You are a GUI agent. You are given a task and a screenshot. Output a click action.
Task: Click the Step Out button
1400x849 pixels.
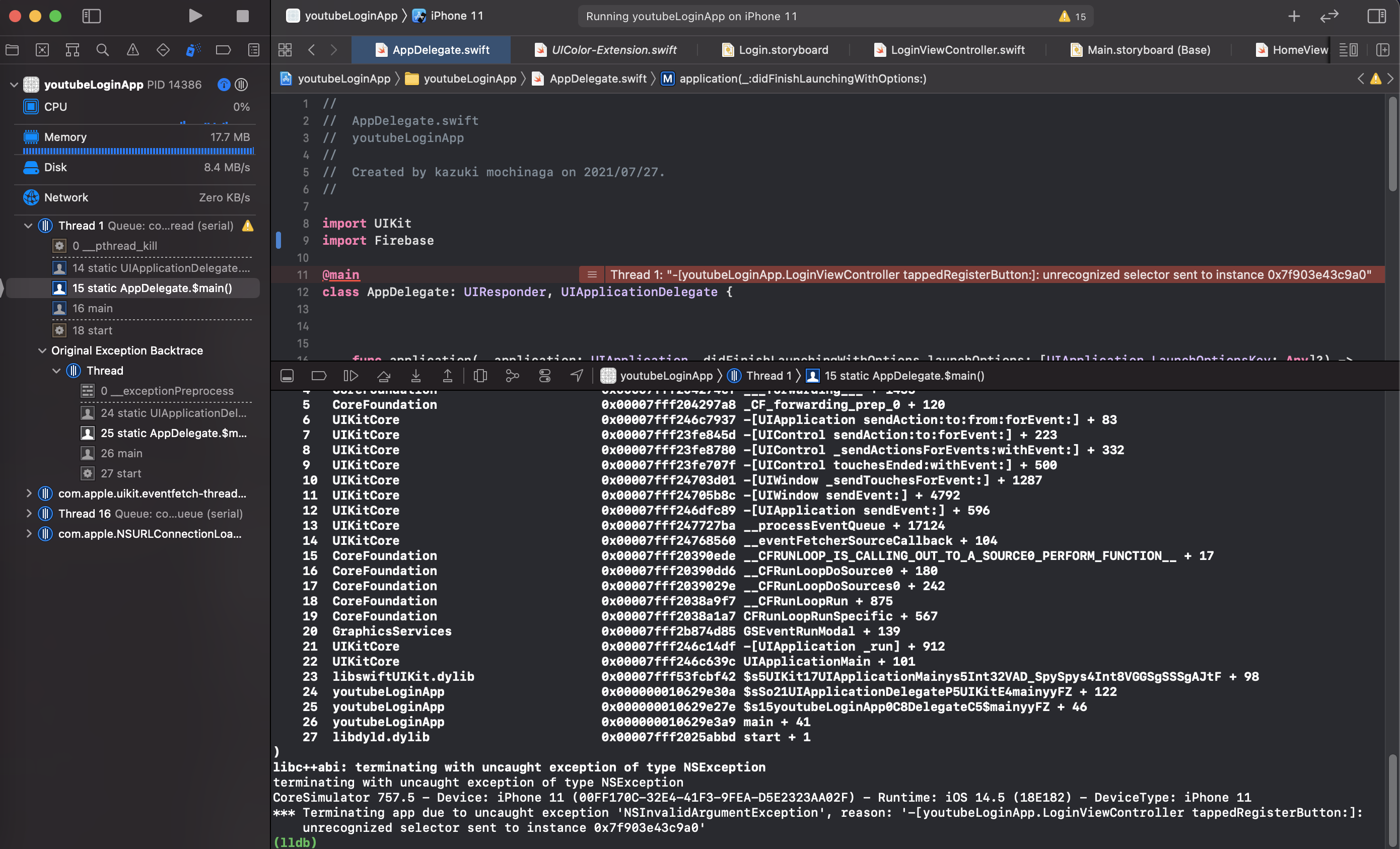(x=448, y=376)
